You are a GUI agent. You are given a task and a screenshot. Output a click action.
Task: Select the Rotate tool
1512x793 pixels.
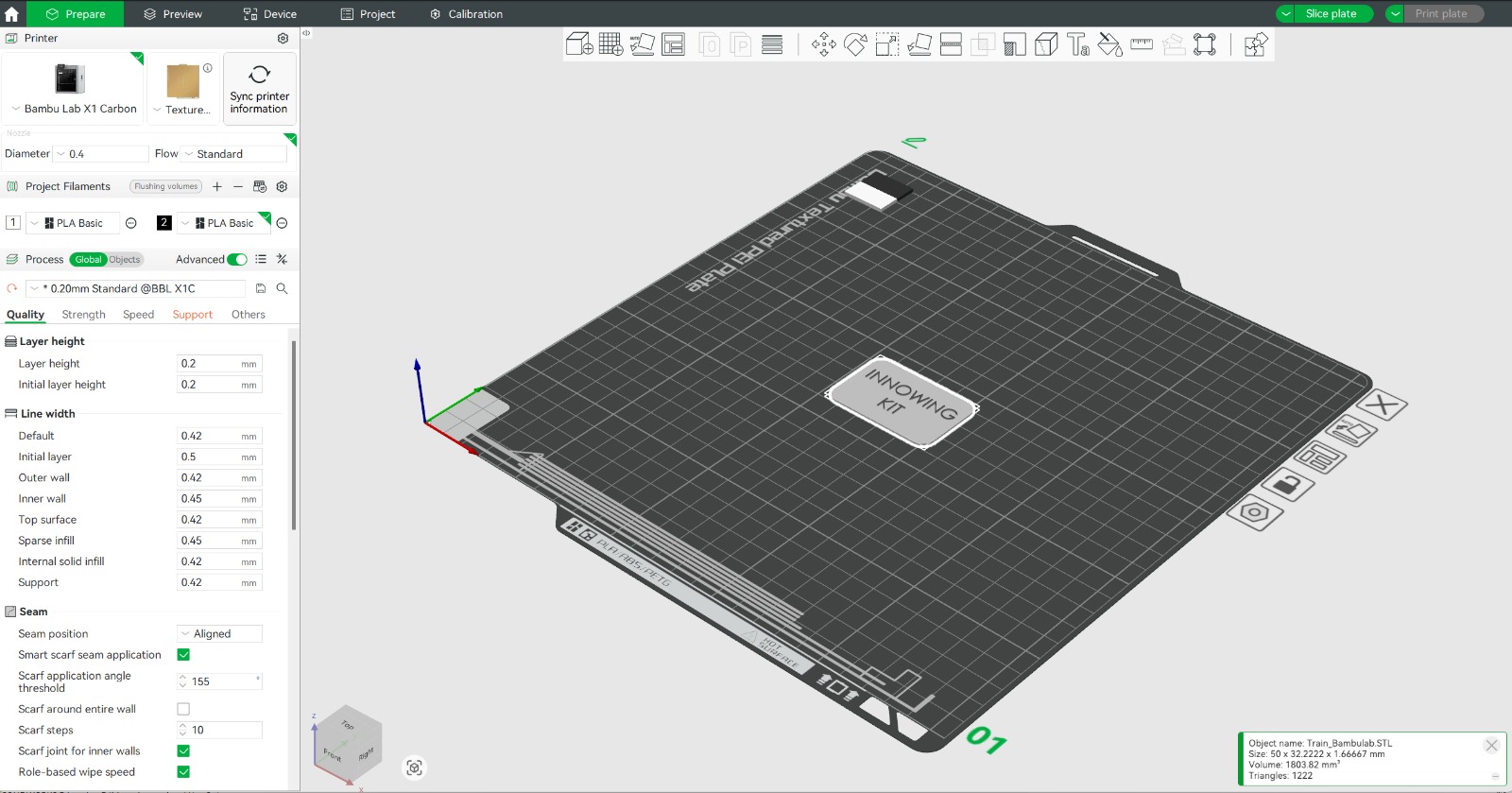pyautogui.click(x=855, y=44)
